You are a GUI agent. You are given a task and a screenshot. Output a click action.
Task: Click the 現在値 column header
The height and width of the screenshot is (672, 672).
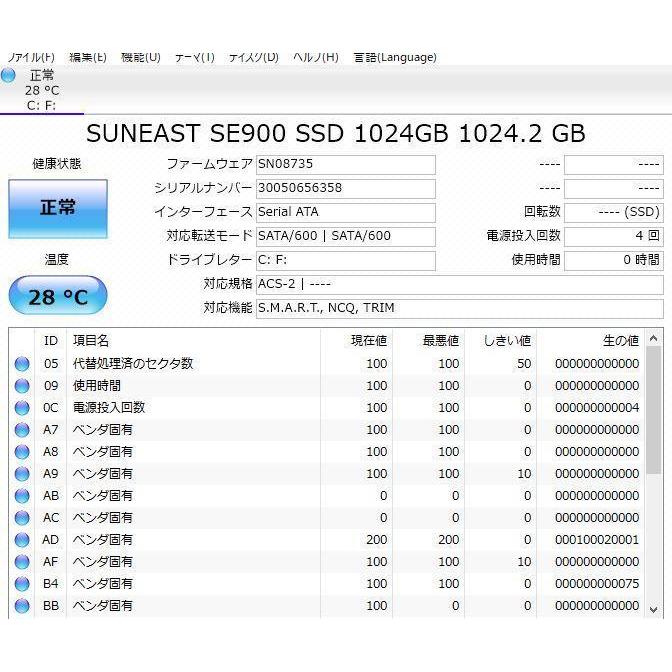(x=357, y=341)
